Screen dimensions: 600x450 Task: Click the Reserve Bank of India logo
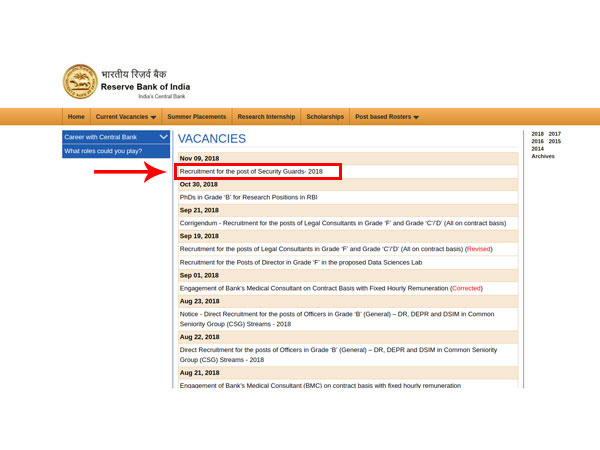tap(80, 82)
